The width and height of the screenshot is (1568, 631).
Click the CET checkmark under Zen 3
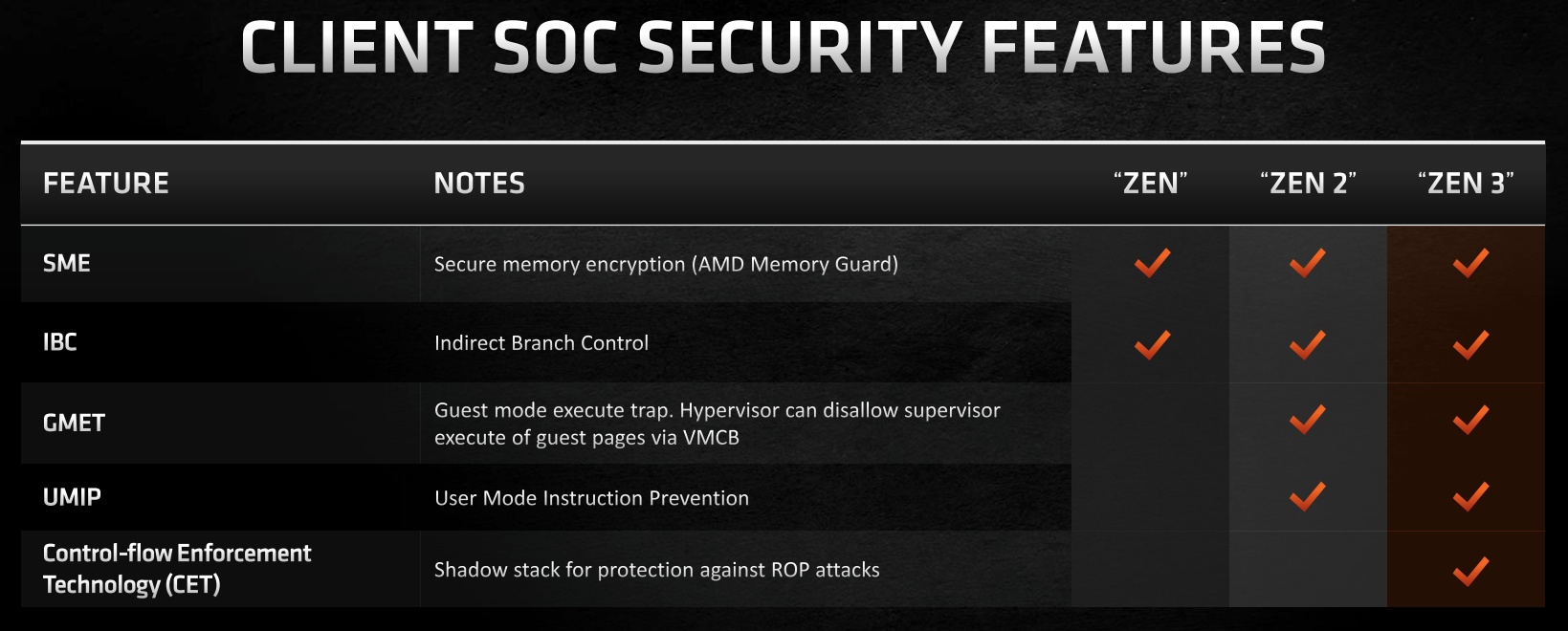(x=1470, y=572)
